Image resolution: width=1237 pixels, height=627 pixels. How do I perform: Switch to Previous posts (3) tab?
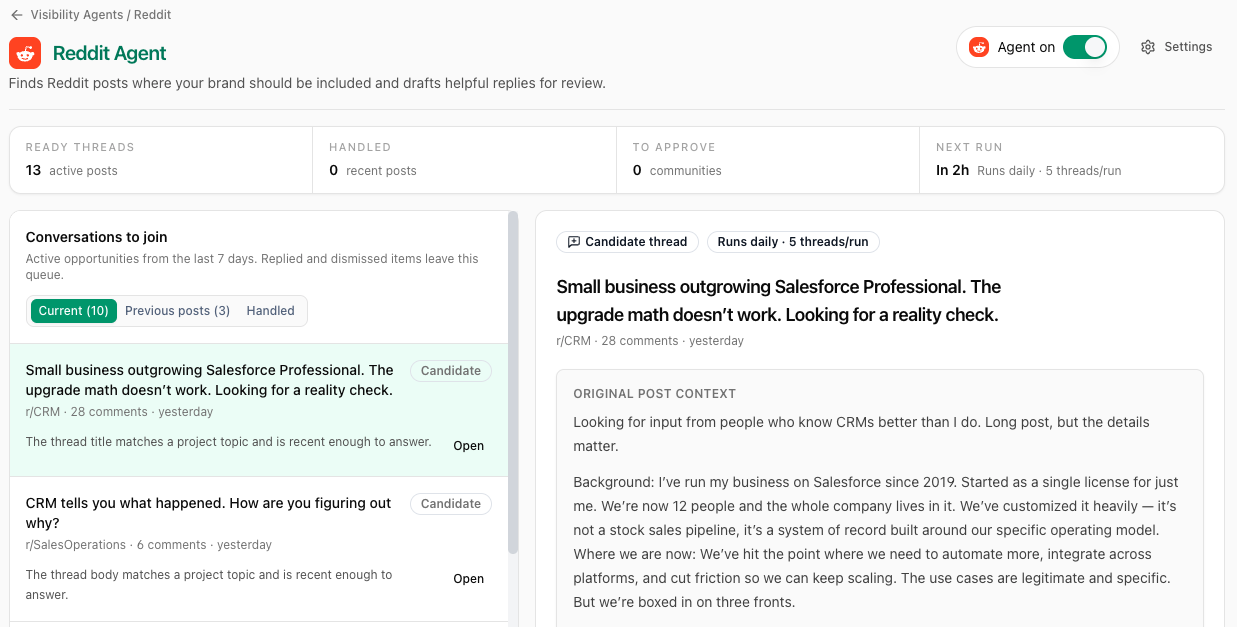pos(177,311)
